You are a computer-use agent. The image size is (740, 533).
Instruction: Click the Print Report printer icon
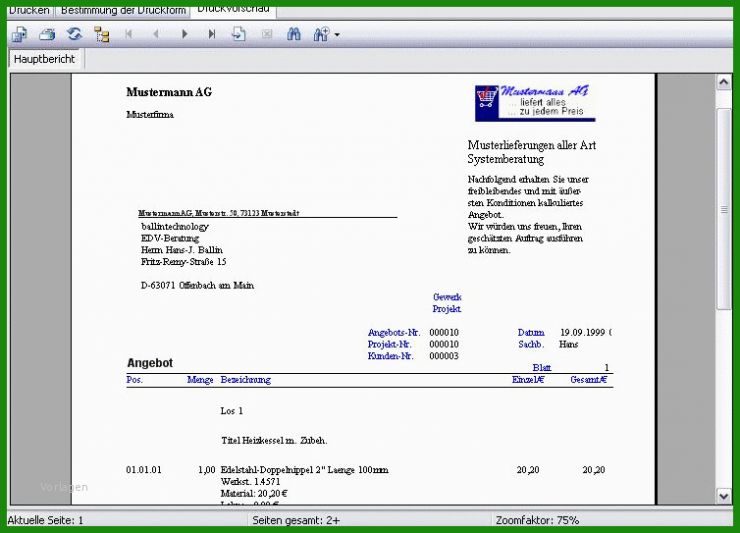tap(47, 34)
